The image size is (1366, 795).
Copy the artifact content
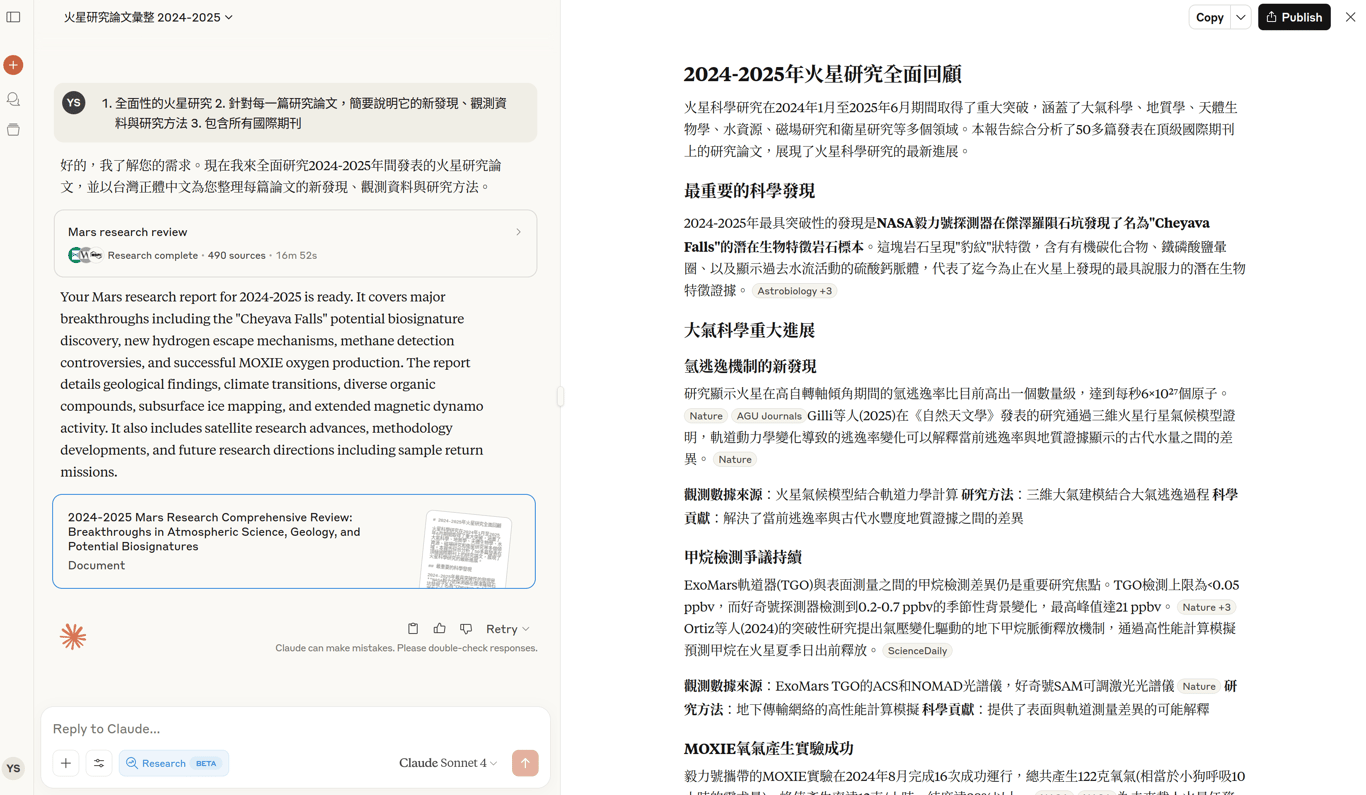(x=1210, y=17)
